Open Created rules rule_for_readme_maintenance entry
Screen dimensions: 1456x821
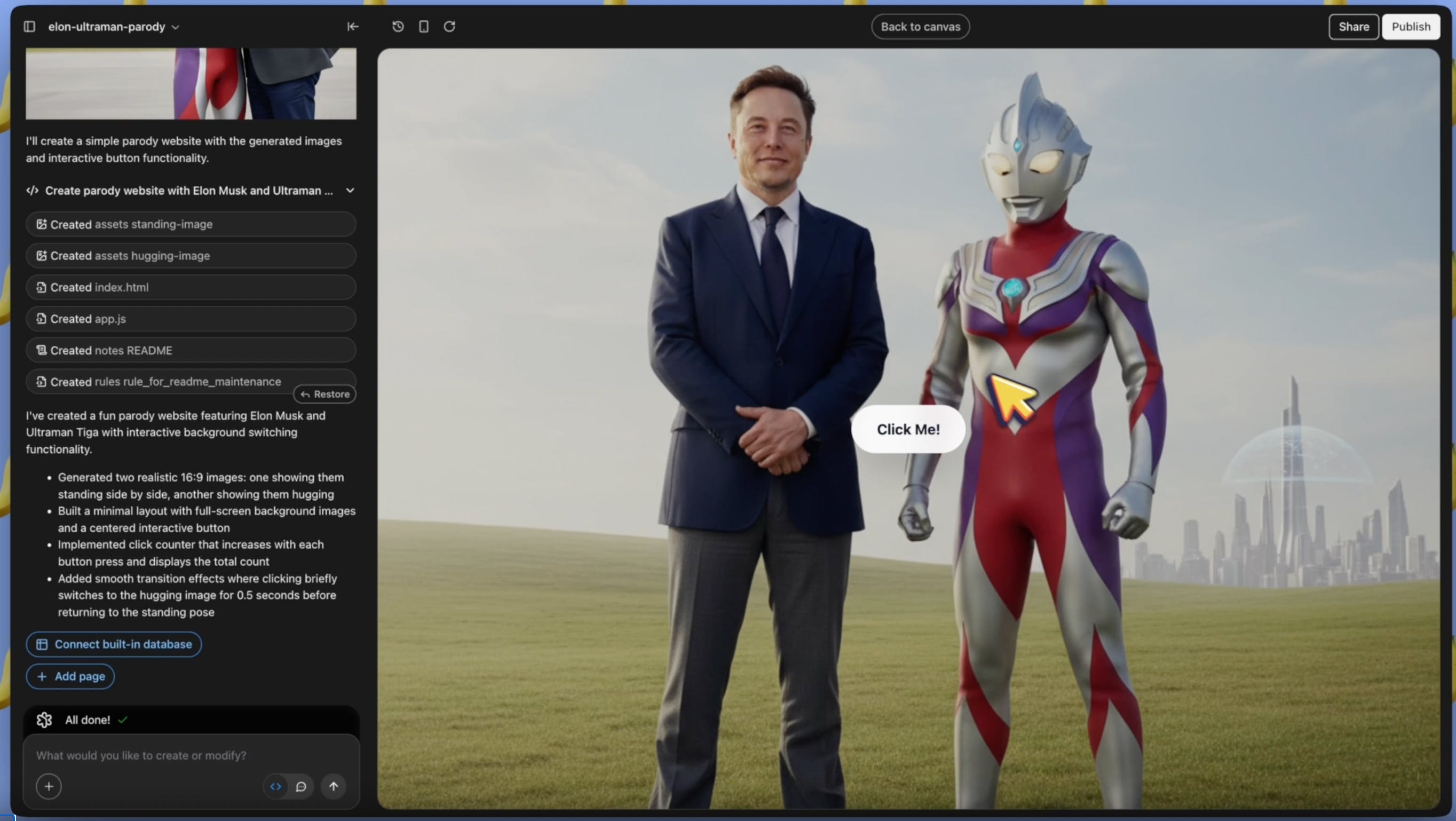coord(191,382)
